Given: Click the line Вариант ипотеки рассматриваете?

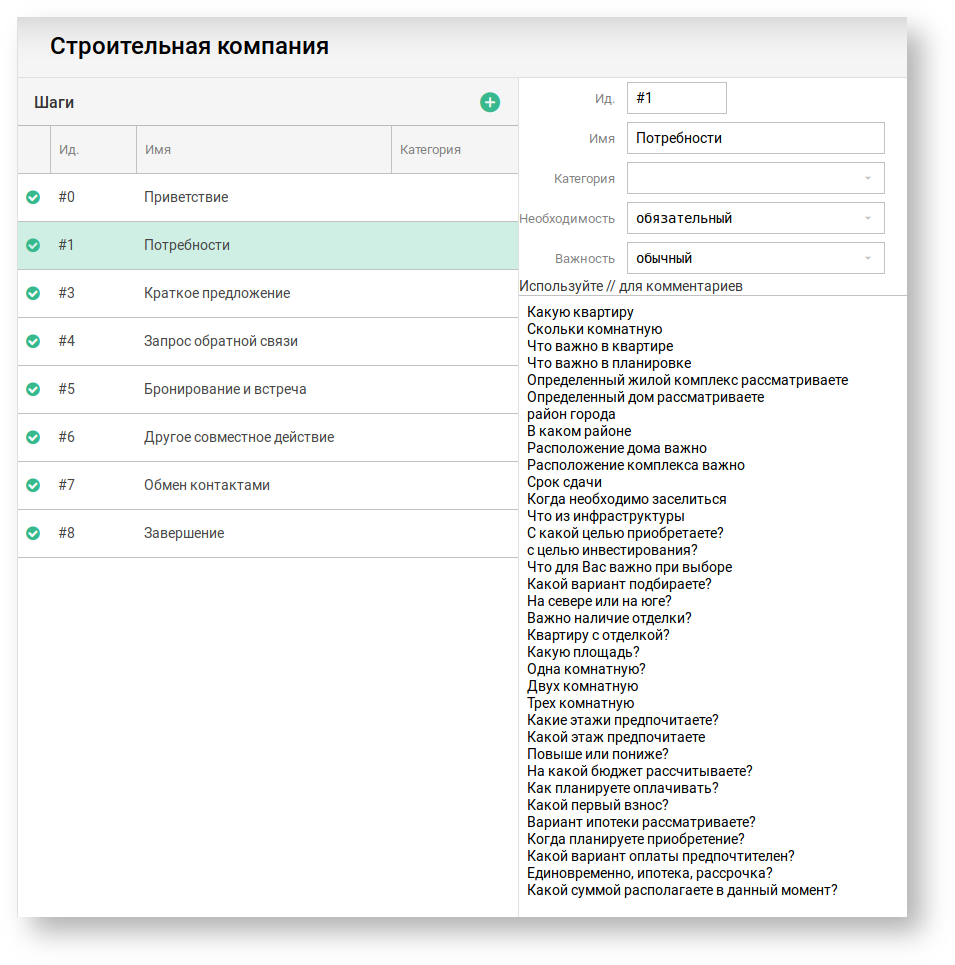Looking at the screenshot, I should click(x=641, y=822).
